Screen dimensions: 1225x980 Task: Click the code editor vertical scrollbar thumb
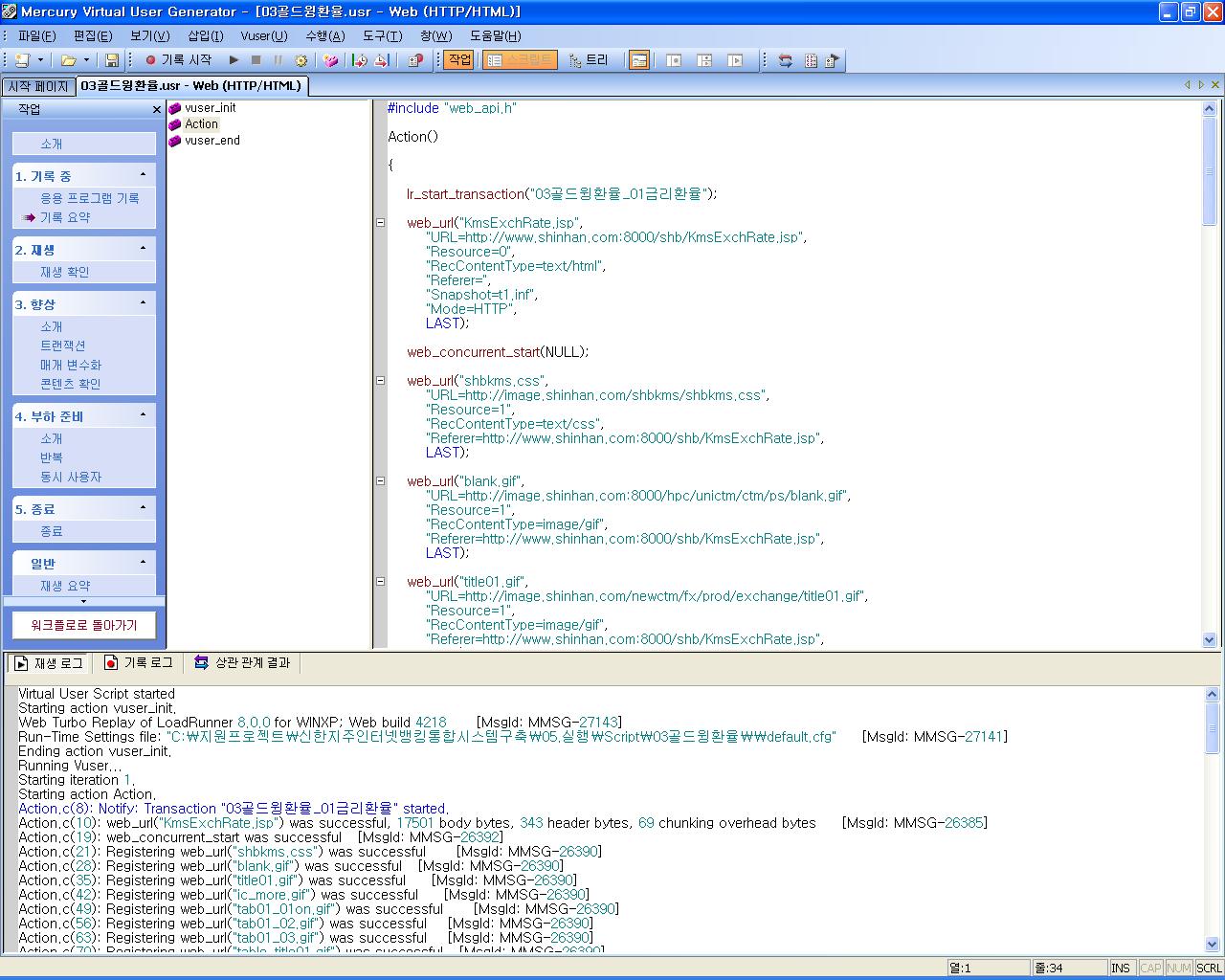pyautogui.click(x=1209, y=171)
